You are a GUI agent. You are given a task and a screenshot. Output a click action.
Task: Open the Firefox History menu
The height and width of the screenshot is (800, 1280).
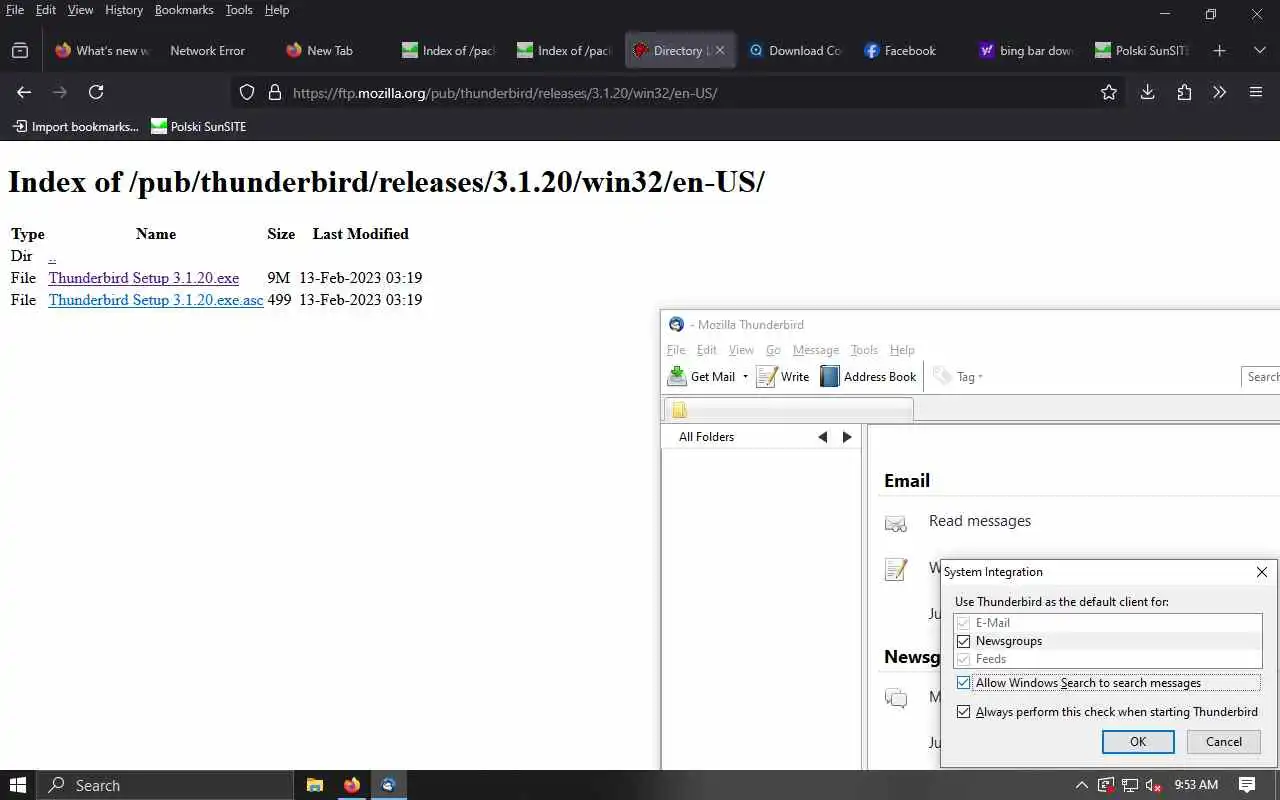click(x=124, y=10)
